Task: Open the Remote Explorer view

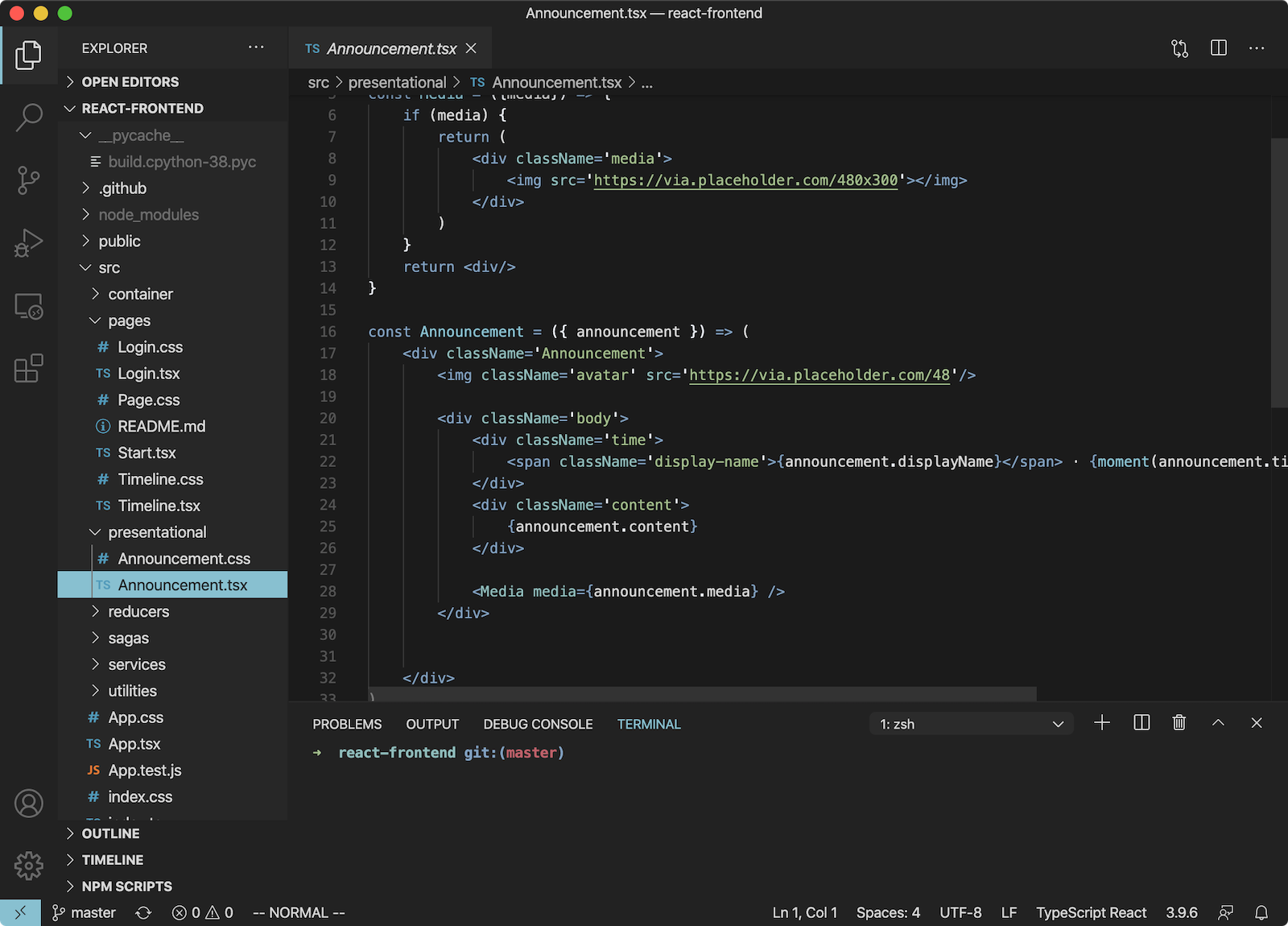Action: point(29,306)
